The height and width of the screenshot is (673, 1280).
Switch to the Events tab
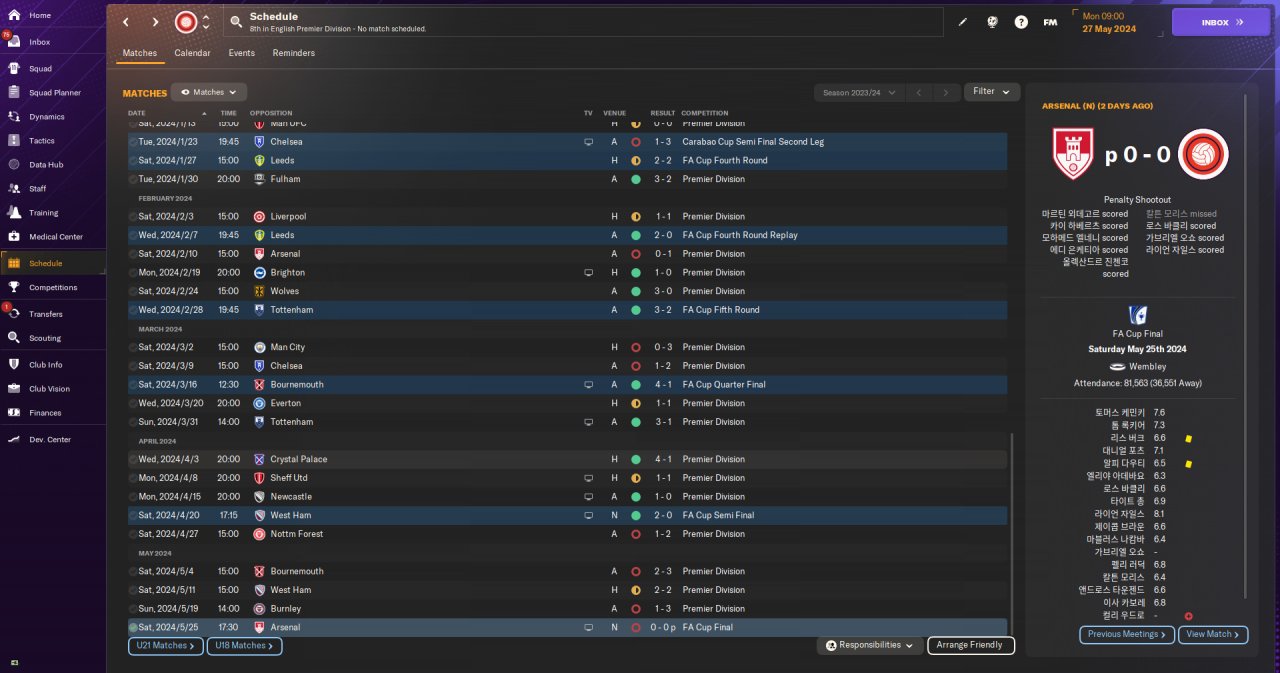click(241, 53)
